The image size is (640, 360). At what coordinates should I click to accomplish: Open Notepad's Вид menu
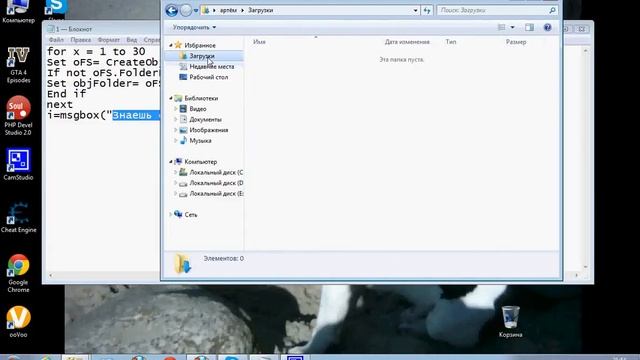[x=131, y=40]
